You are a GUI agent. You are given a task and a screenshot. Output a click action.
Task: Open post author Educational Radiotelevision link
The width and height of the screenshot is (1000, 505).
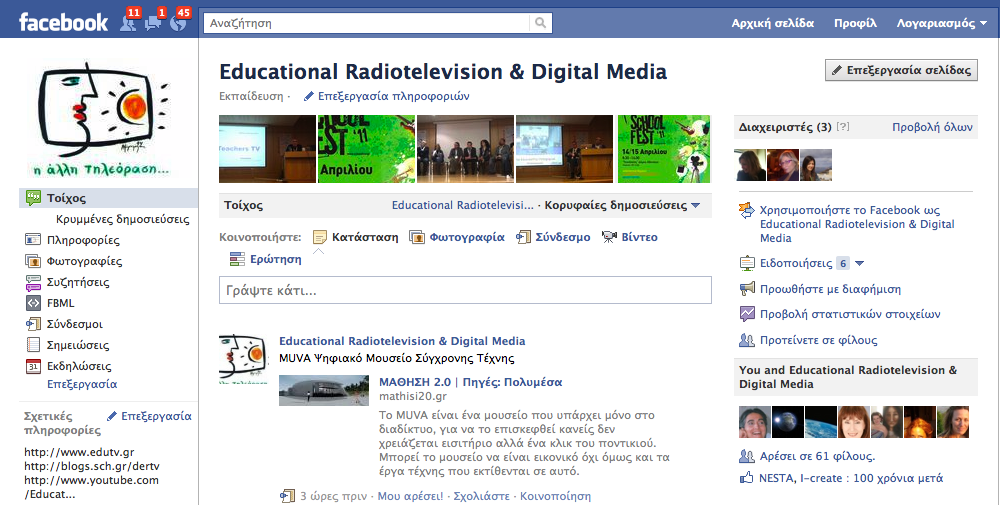click(x=402, y=341)
